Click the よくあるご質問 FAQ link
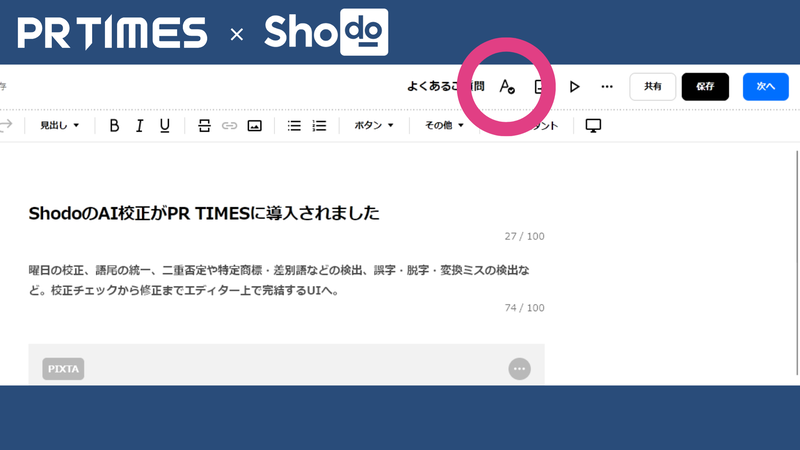The image size is (800, 450). [x=445, y=87]
